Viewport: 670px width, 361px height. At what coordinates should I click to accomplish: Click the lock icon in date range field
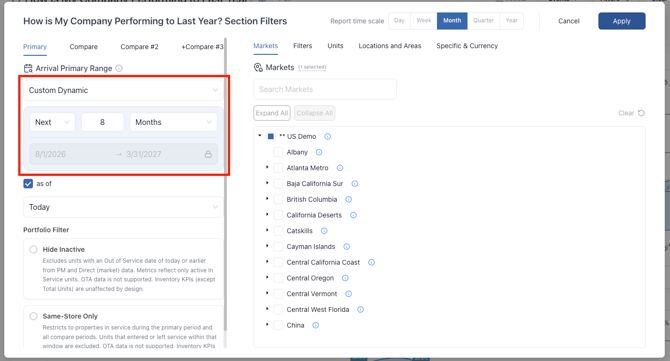click(x=208, y=154)
